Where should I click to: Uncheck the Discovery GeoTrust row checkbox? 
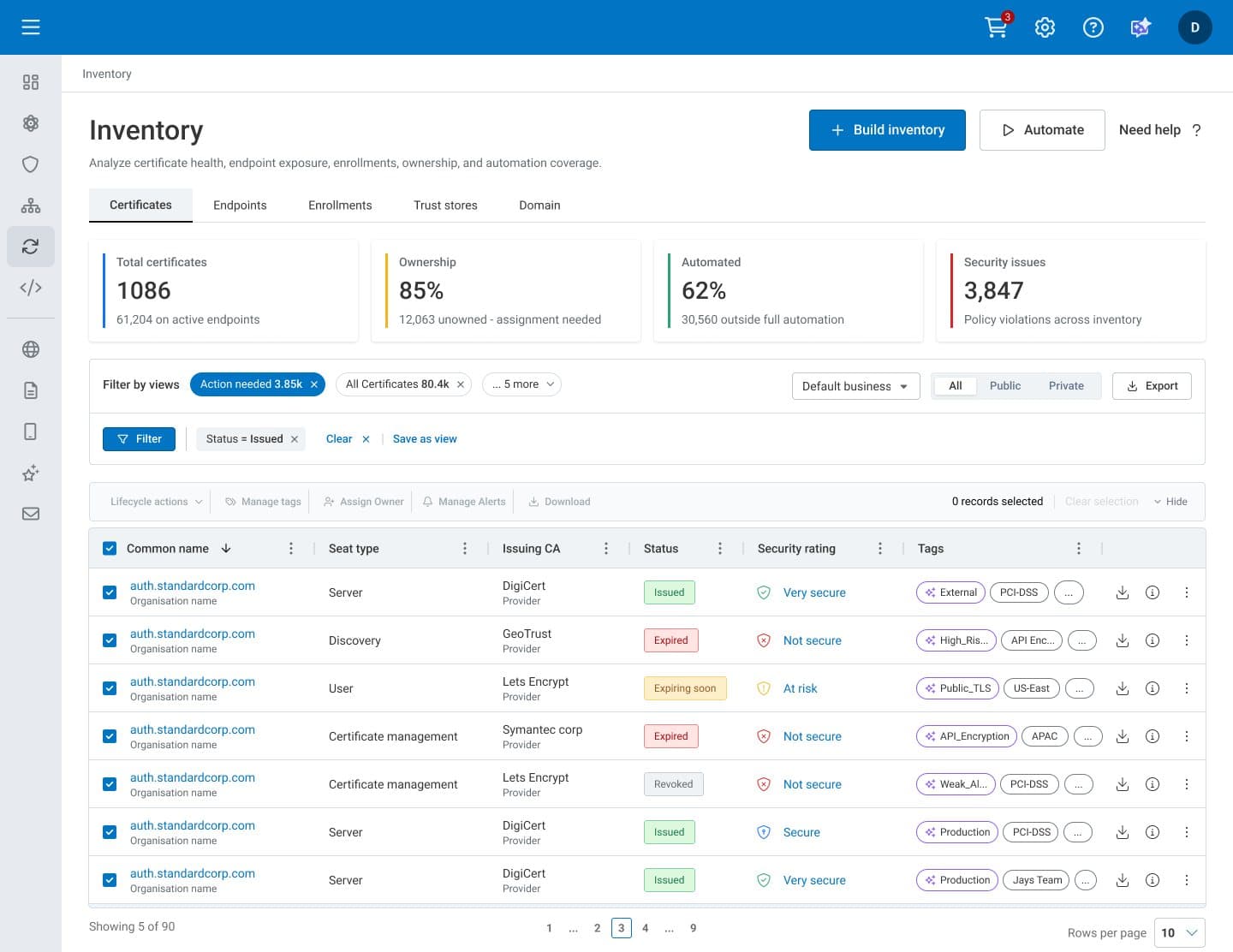(110, 640)
